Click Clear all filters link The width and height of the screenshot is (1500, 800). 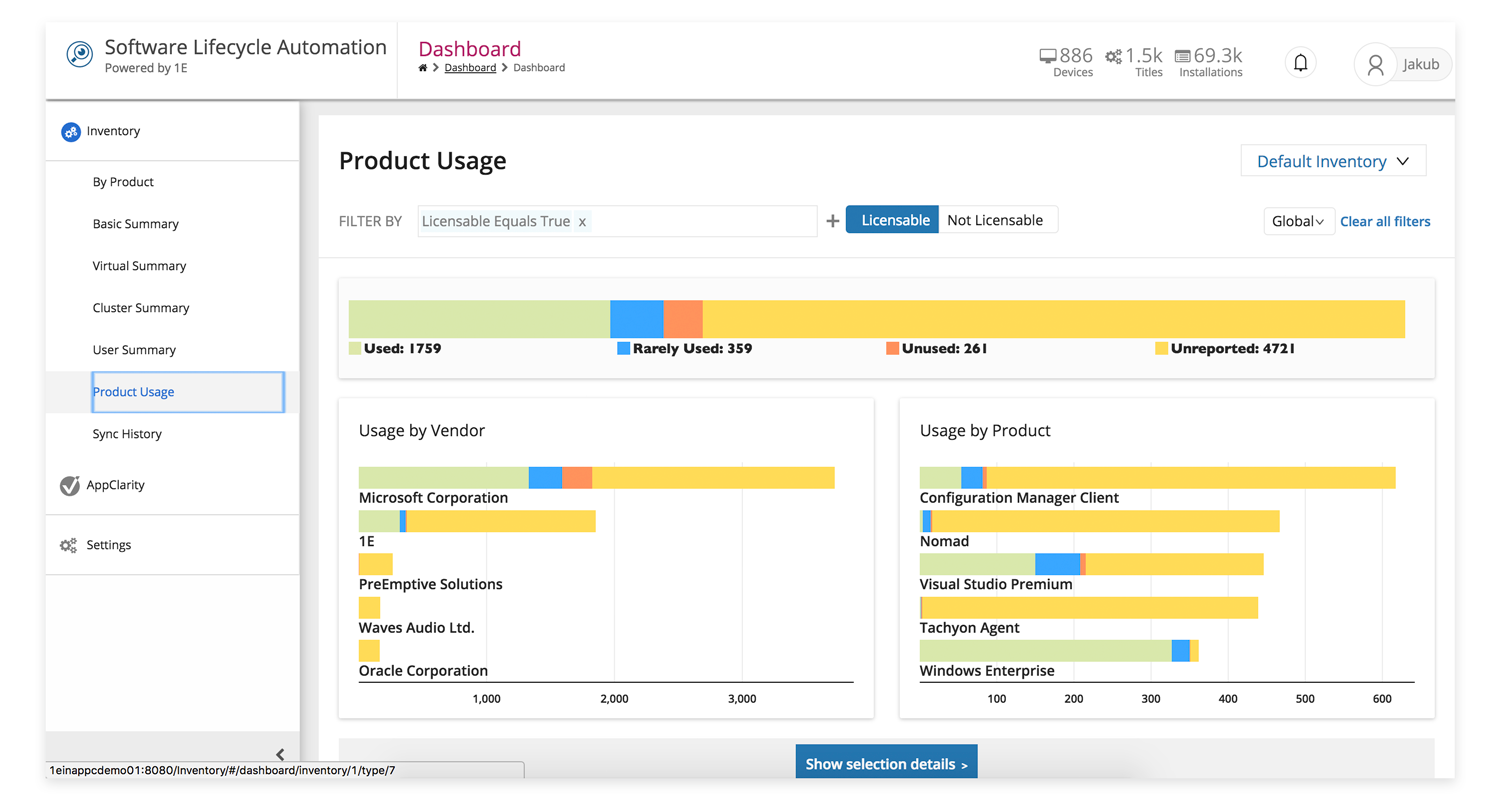[x=1385, y=222]
